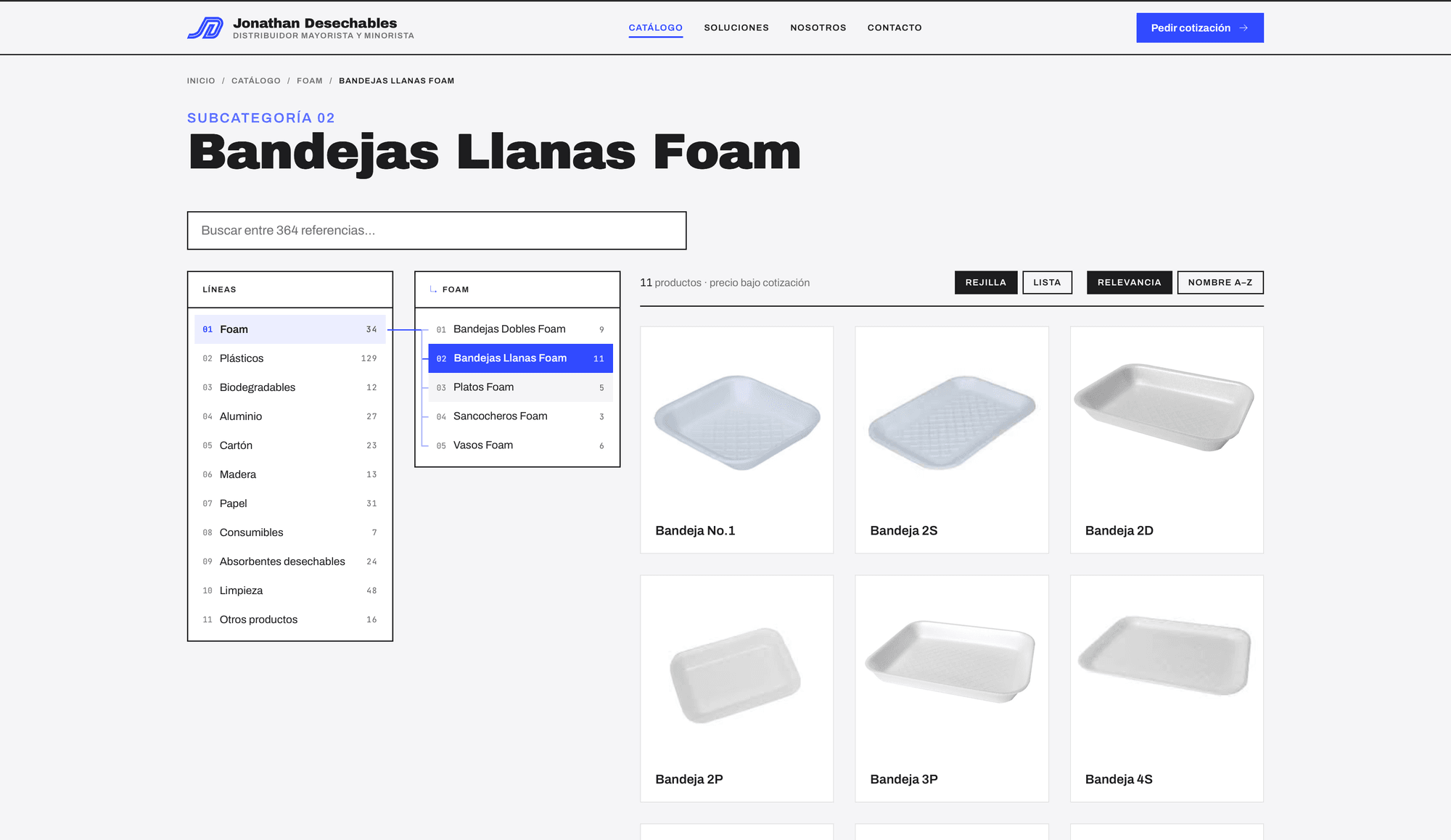The width and height of the screenshot is (1451, 840).
Task: Switch to Rejilla grid view
Action: pyautogui.click(x=985, y=282)
